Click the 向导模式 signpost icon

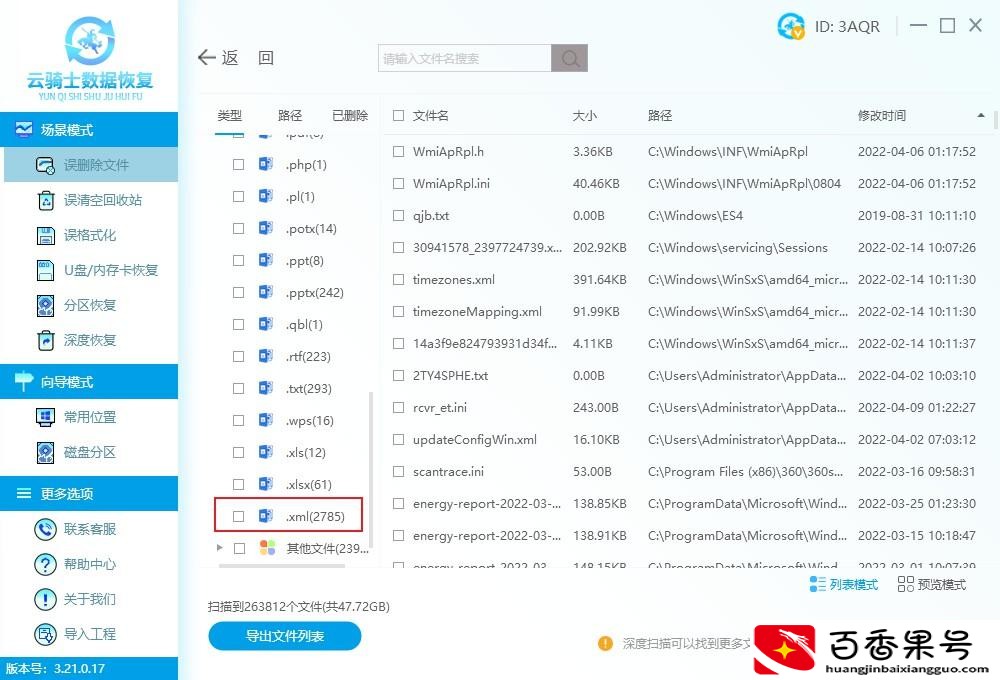(x=24, y=381)
